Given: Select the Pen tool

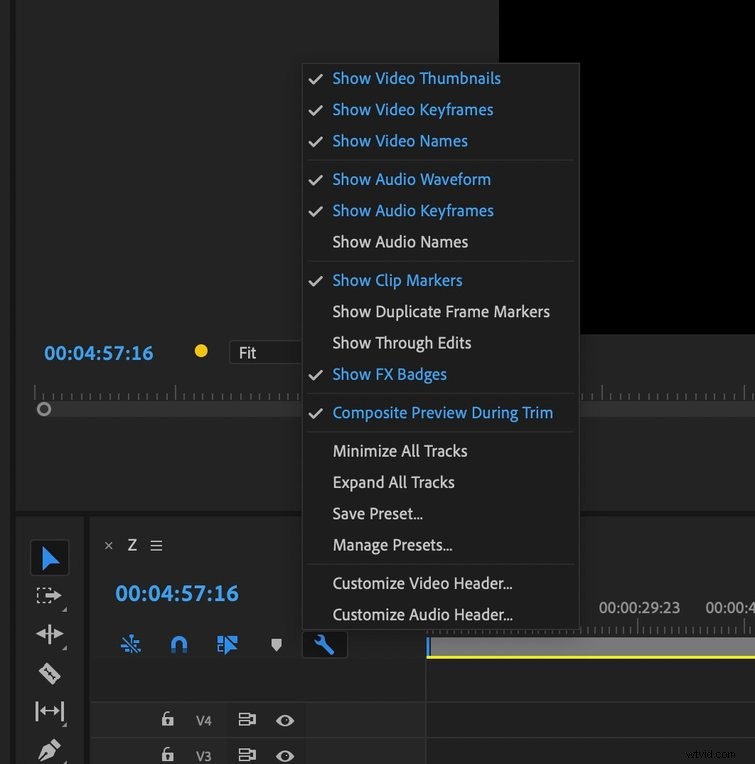Looking at the screenshot, I should 50,749.
